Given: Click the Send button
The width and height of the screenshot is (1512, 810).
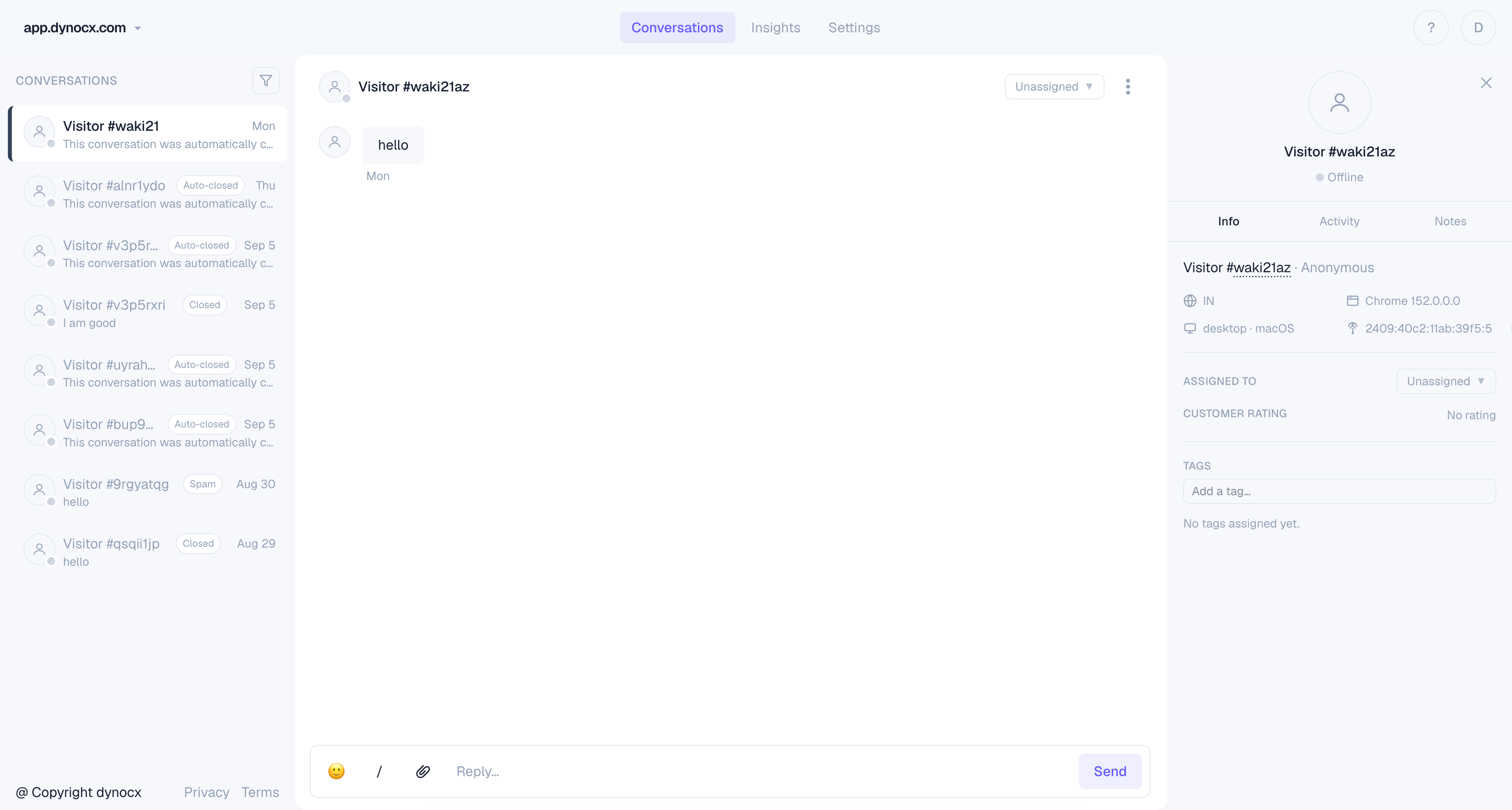Looking at the screenshot, I should click(x=1110, y=771).
